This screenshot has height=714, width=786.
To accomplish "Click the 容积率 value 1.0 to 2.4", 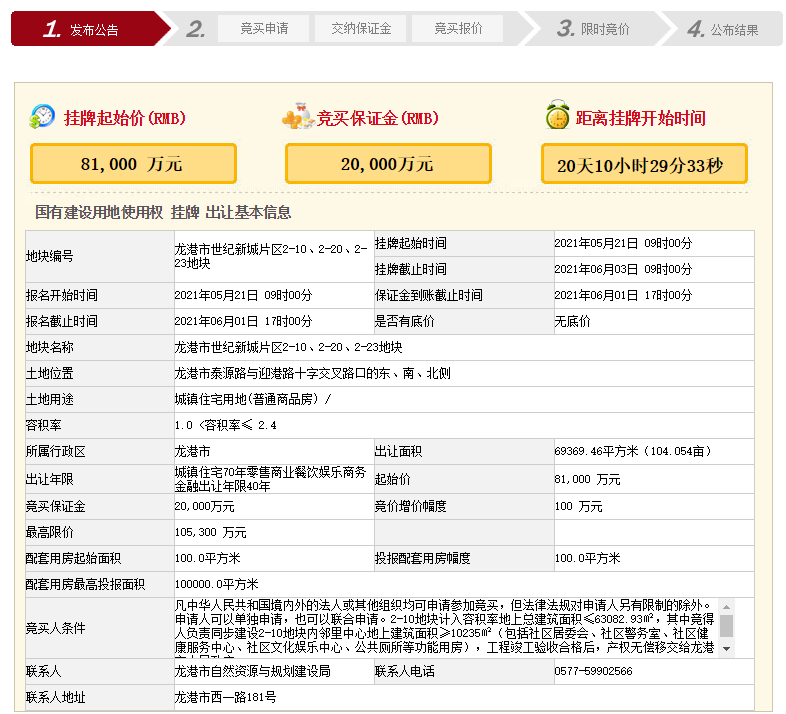I will [226, 425].
